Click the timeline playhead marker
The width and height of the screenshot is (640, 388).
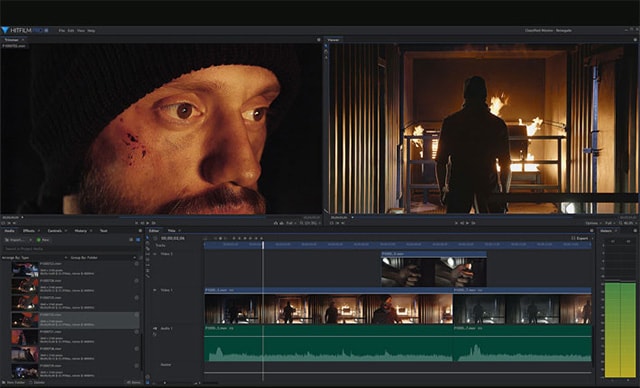pyautogui.click(x=263, y=245)
